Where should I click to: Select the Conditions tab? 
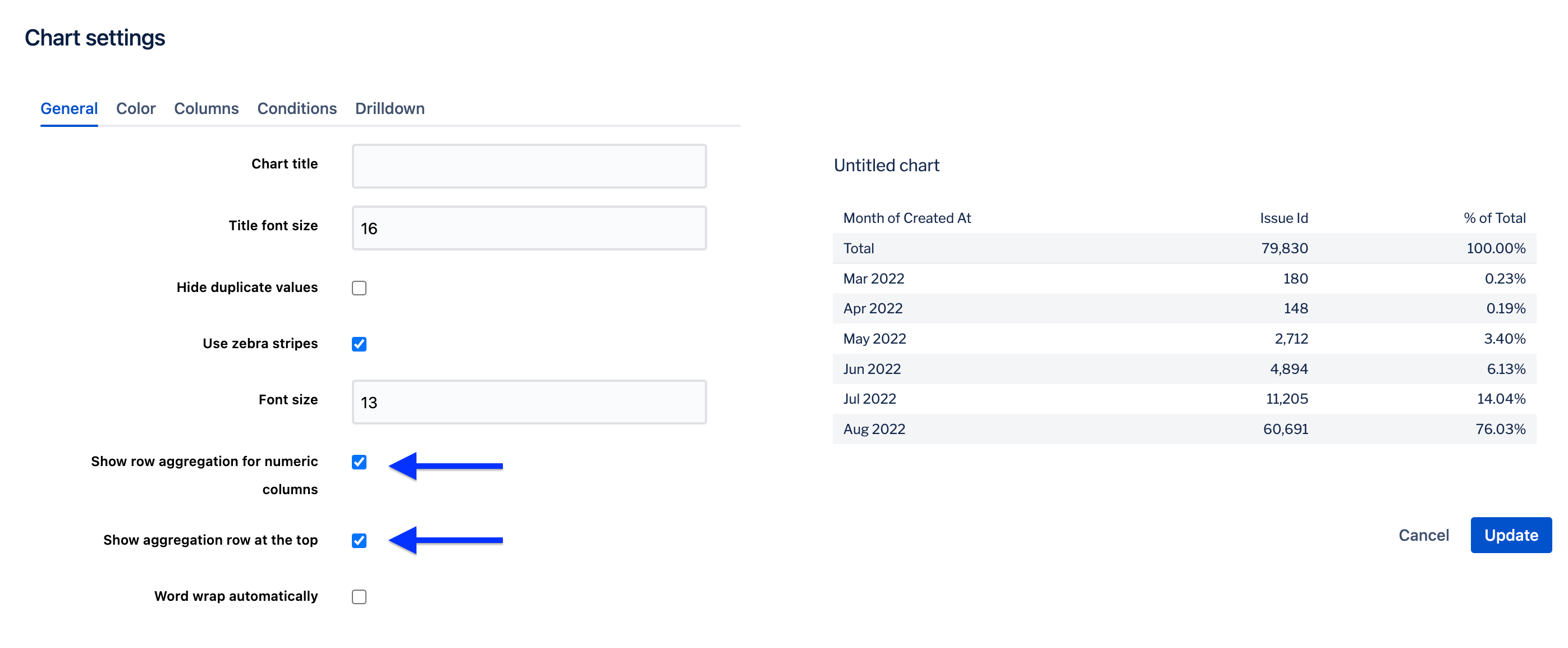pos(297,108)
